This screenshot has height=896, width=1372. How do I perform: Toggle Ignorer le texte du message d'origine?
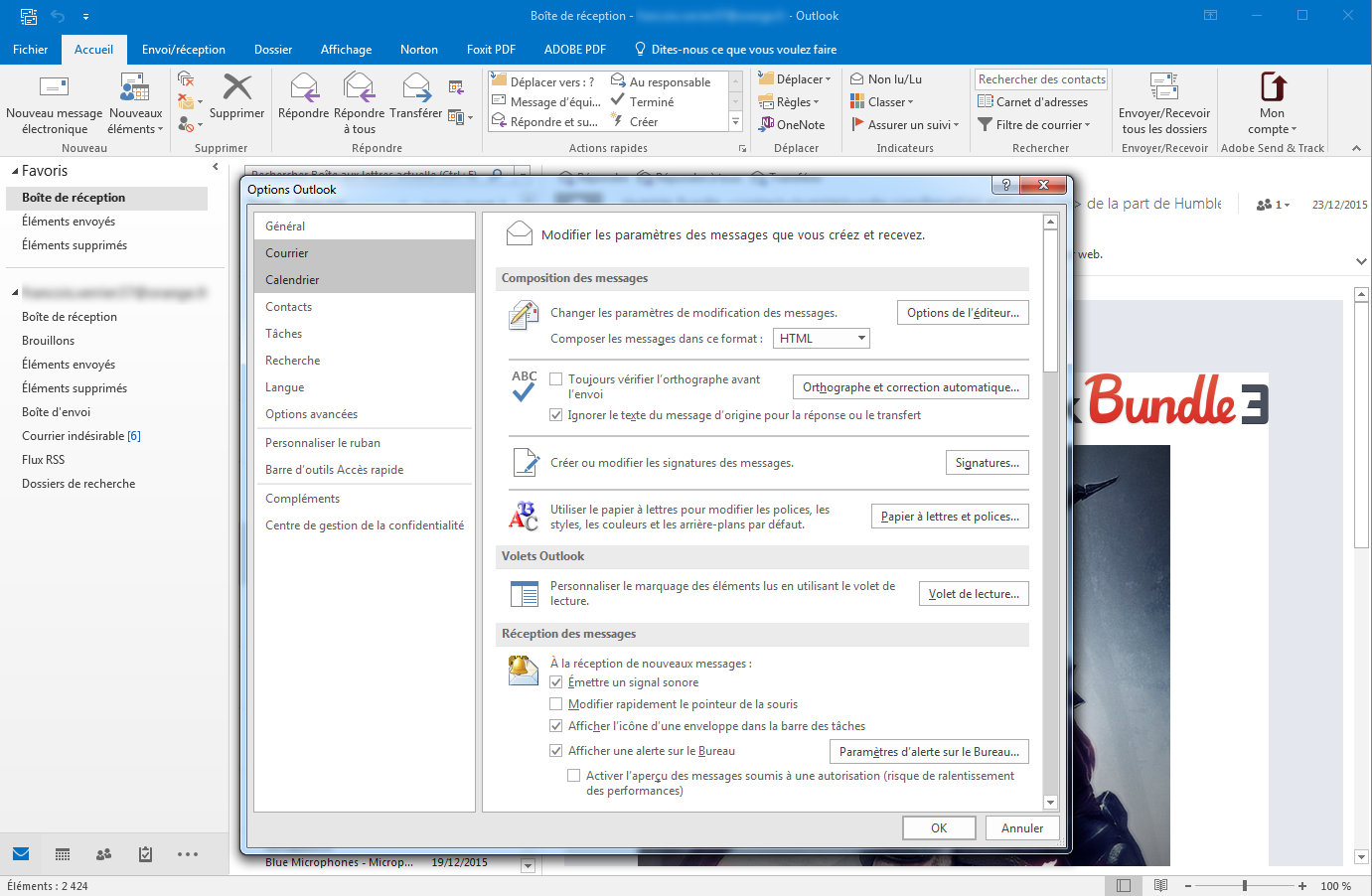[556, 415]
